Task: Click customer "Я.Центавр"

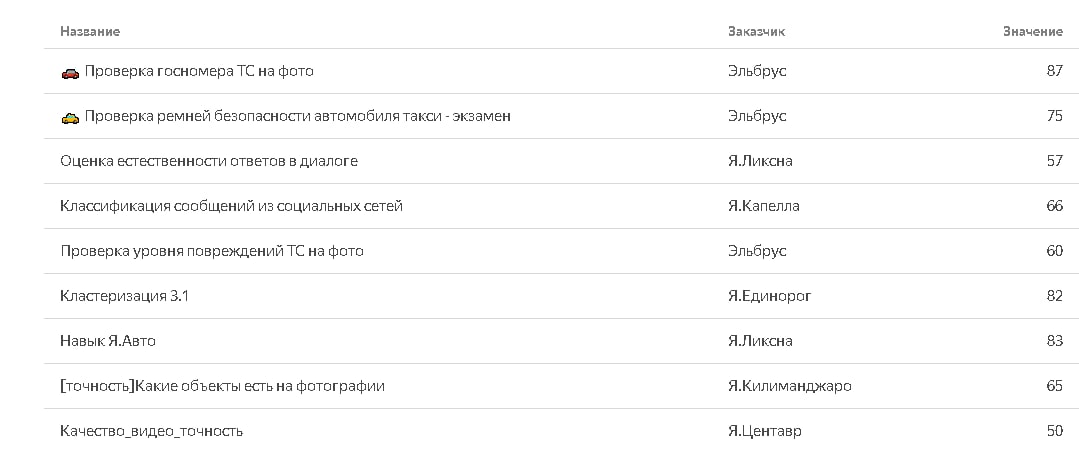Action: pos(765,432)
